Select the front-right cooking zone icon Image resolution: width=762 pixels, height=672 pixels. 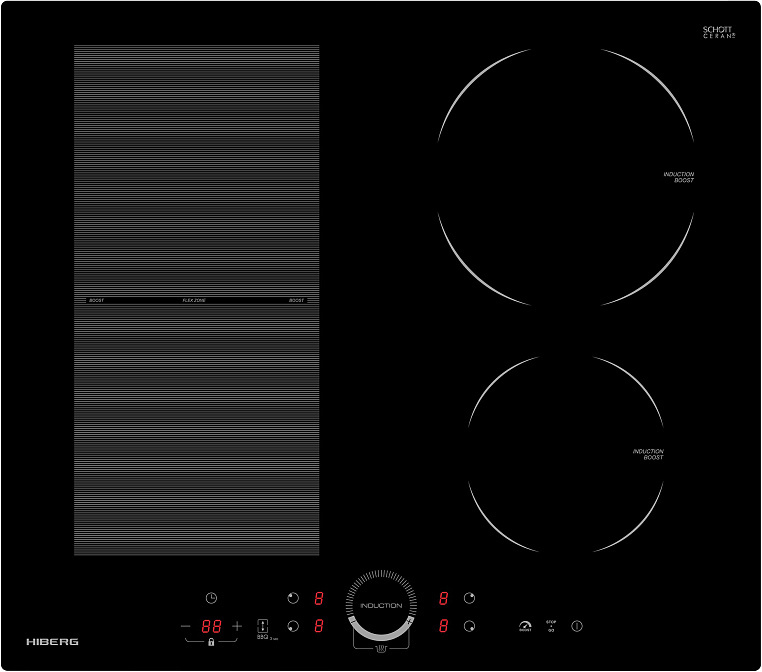[469, 627]
